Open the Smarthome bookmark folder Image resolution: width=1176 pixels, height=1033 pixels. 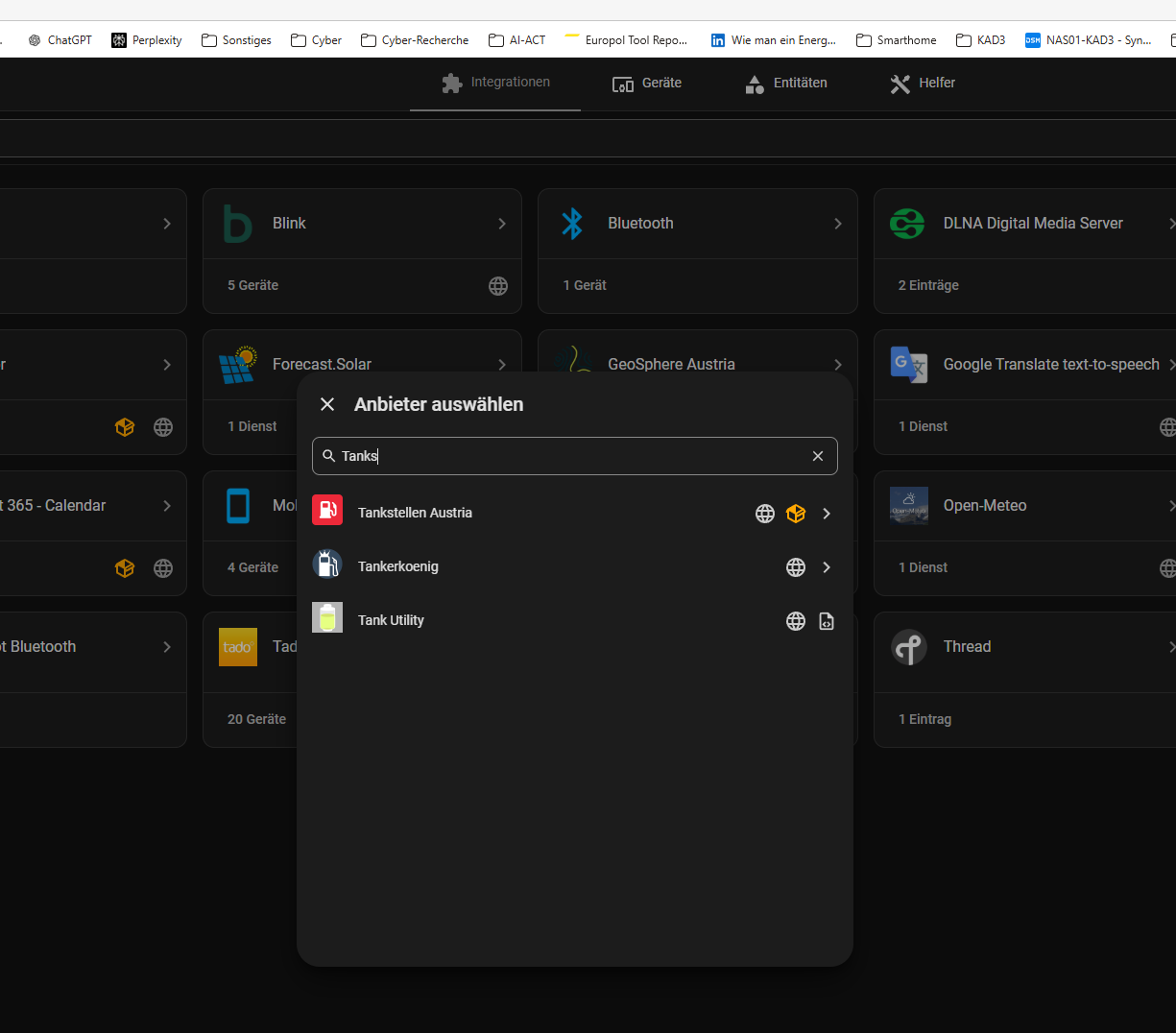[897, 40]
